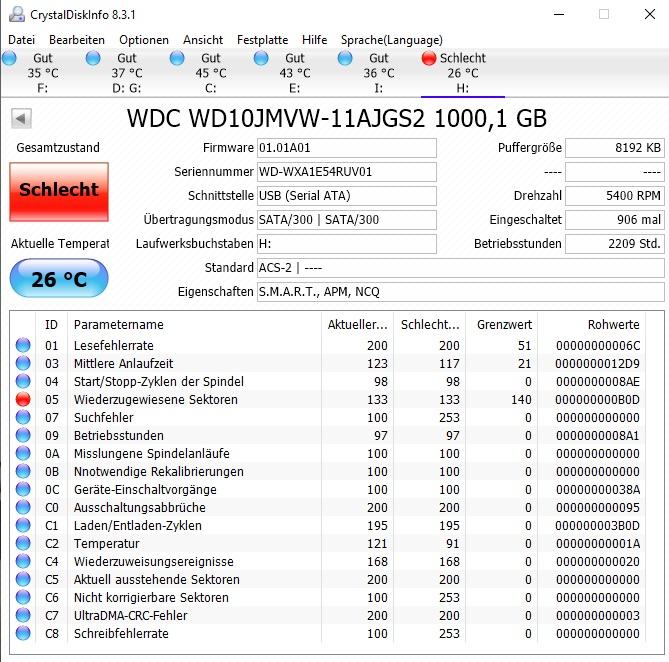
Task: Click the Firmware field 01.01A01
Action: [346, 148]
